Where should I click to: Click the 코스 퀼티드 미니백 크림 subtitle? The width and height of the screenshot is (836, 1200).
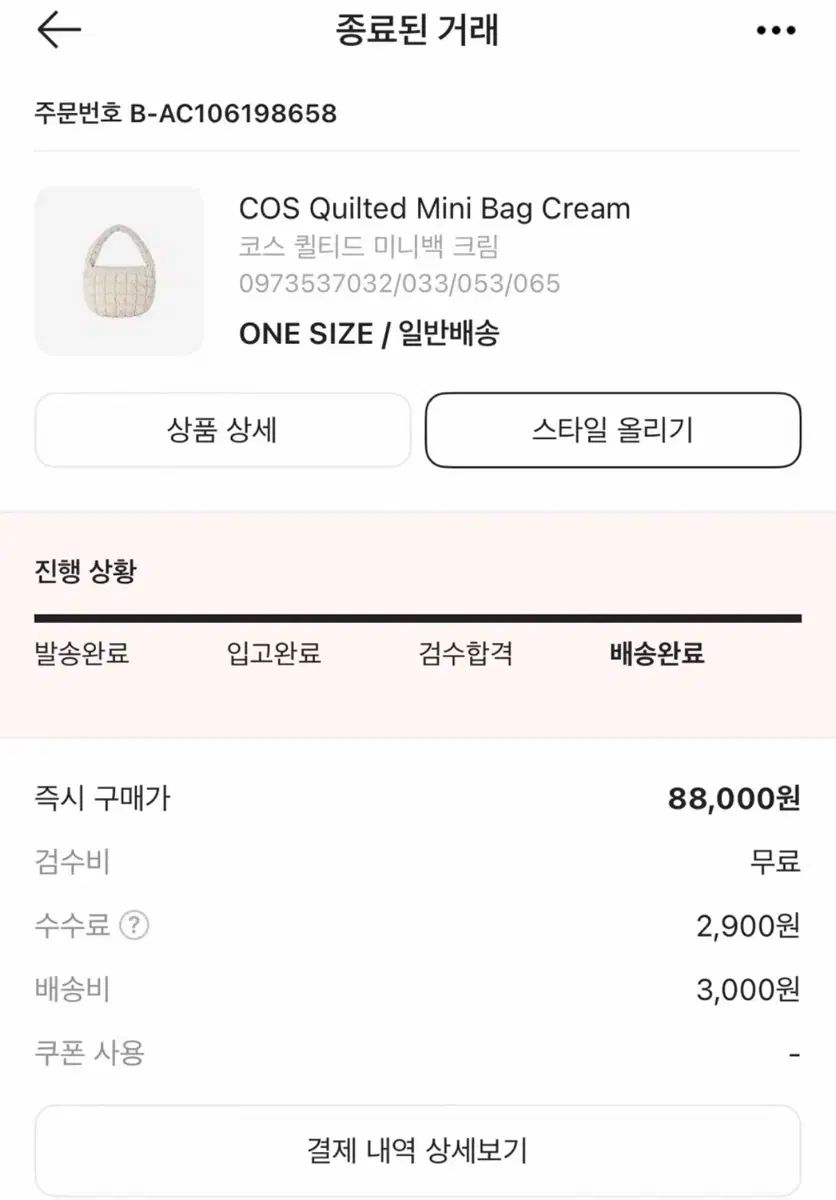[368, 246]
